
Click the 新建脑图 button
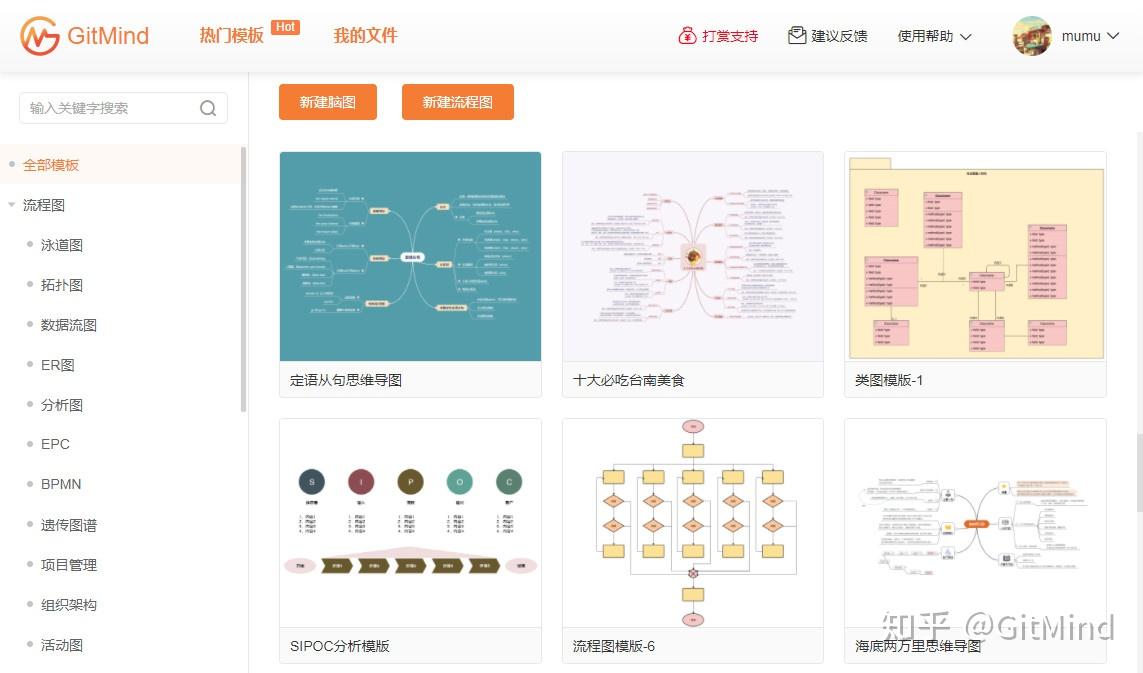pos(327,101)
